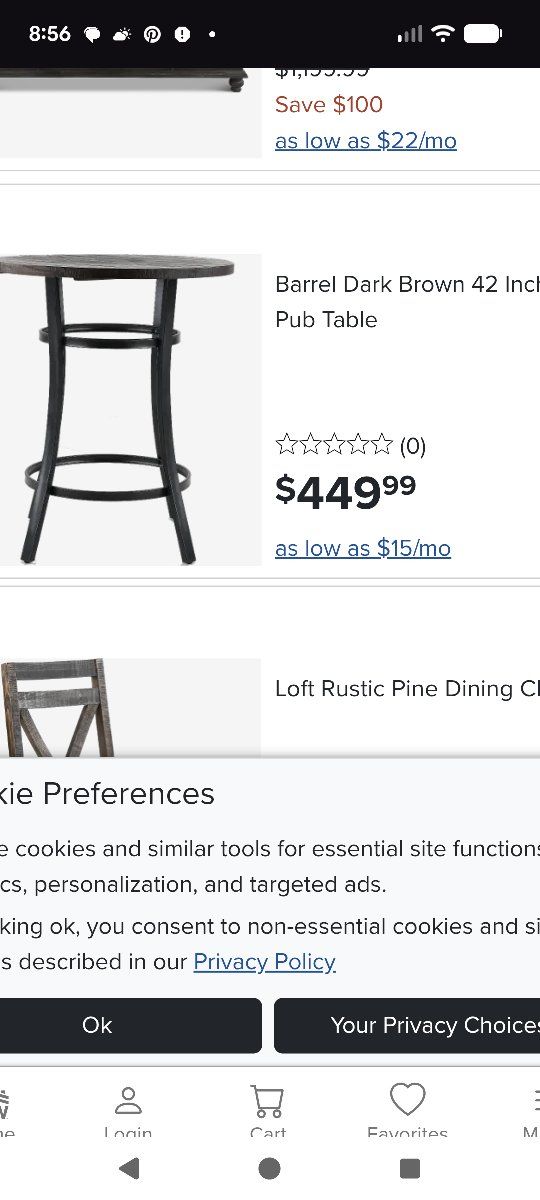
Task: Open the Cart icon in bottom navigation
Action: [x=267, y=1102]
